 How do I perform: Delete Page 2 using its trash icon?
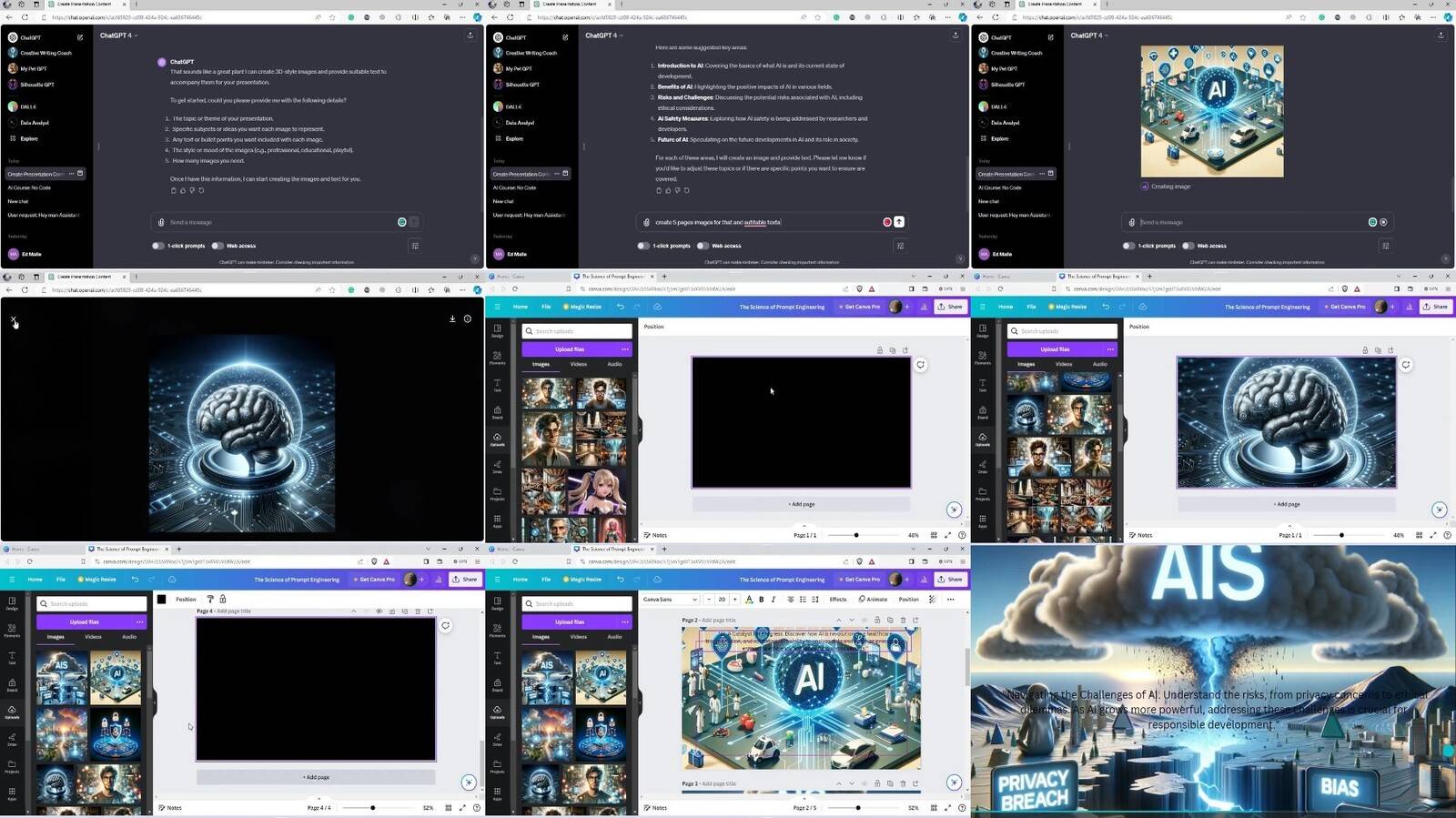(903, 620)
